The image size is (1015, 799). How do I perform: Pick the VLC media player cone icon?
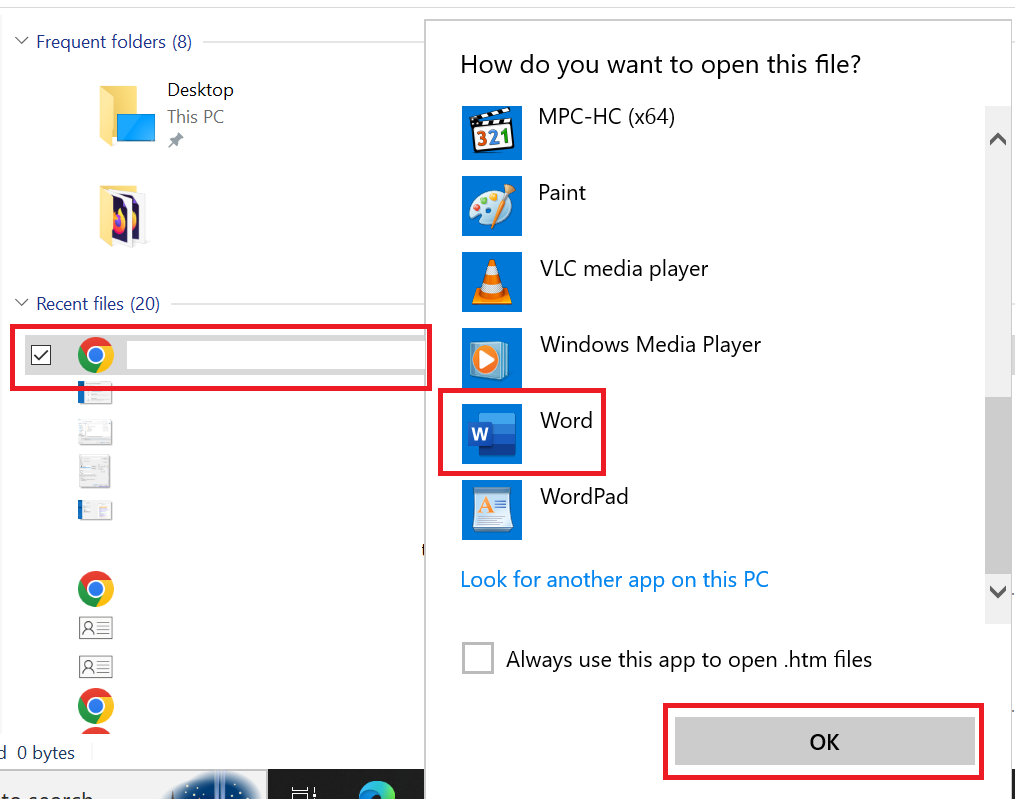(491, 282)
